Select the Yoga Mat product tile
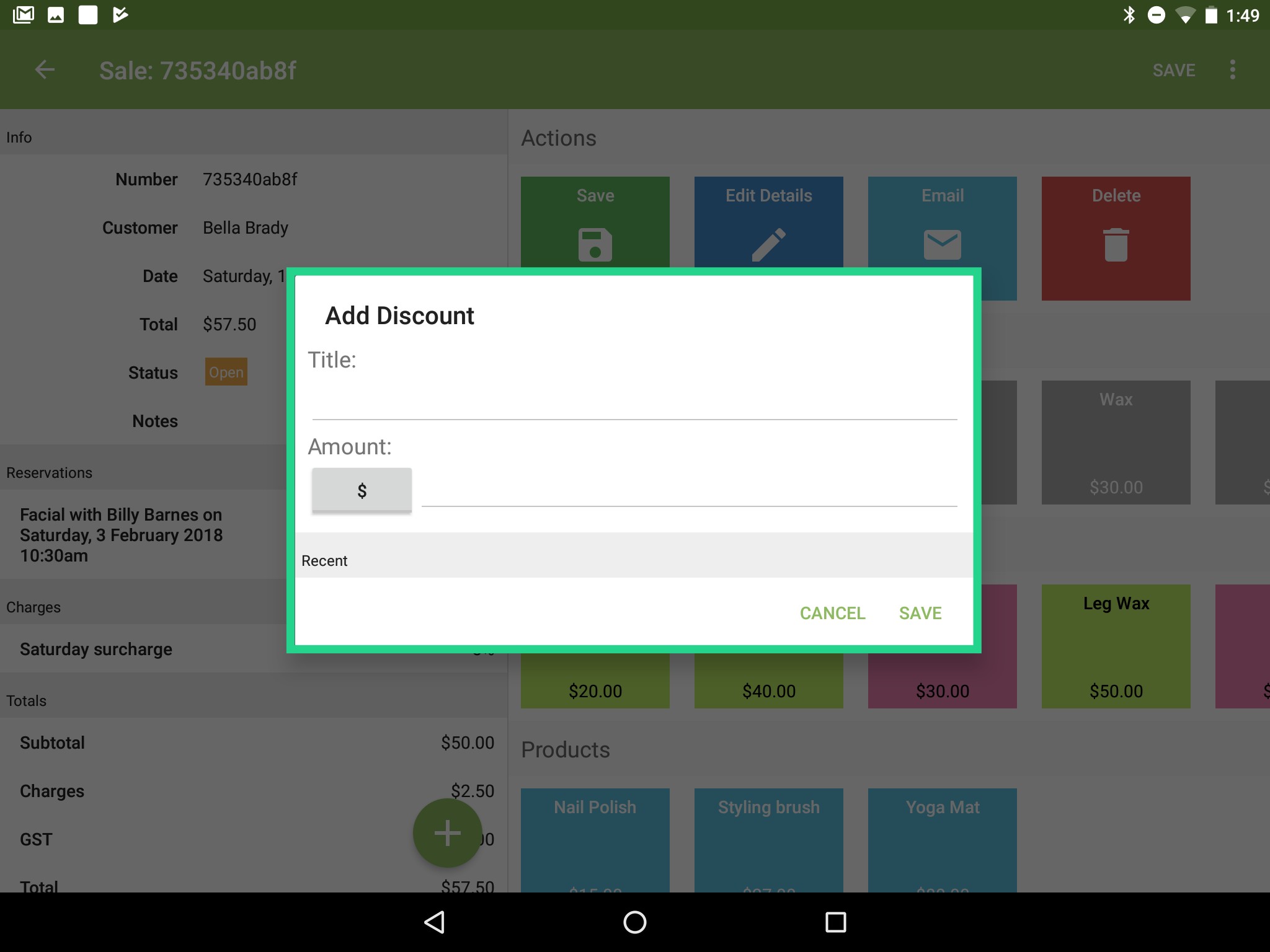Image resolution: width=1270 pixels, height=952 pixels. pyautogui.click(x=943, y=840)
